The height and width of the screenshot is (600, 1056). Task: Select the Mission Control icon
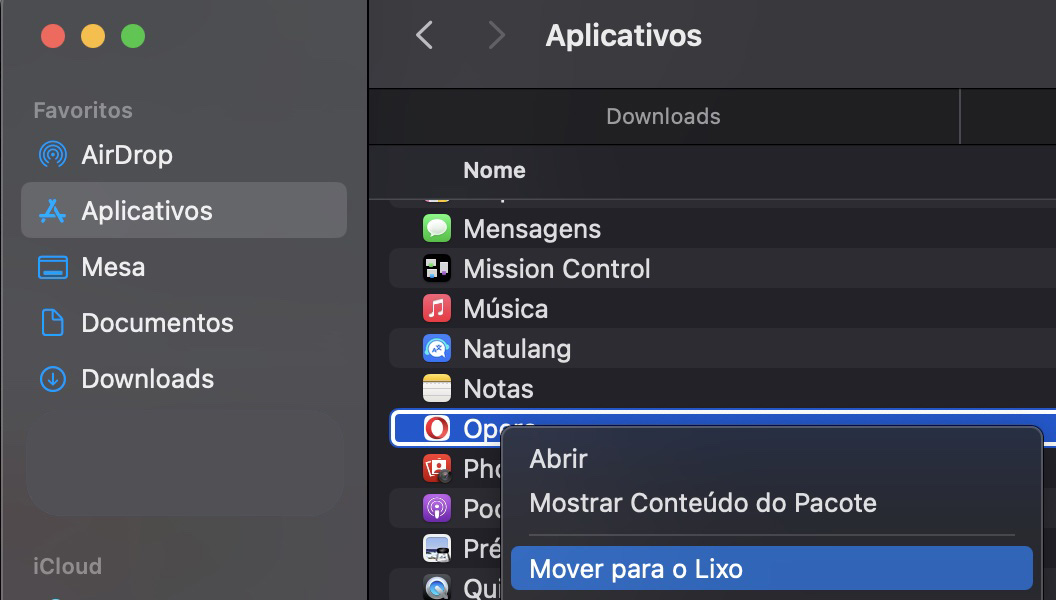[437, 268]
